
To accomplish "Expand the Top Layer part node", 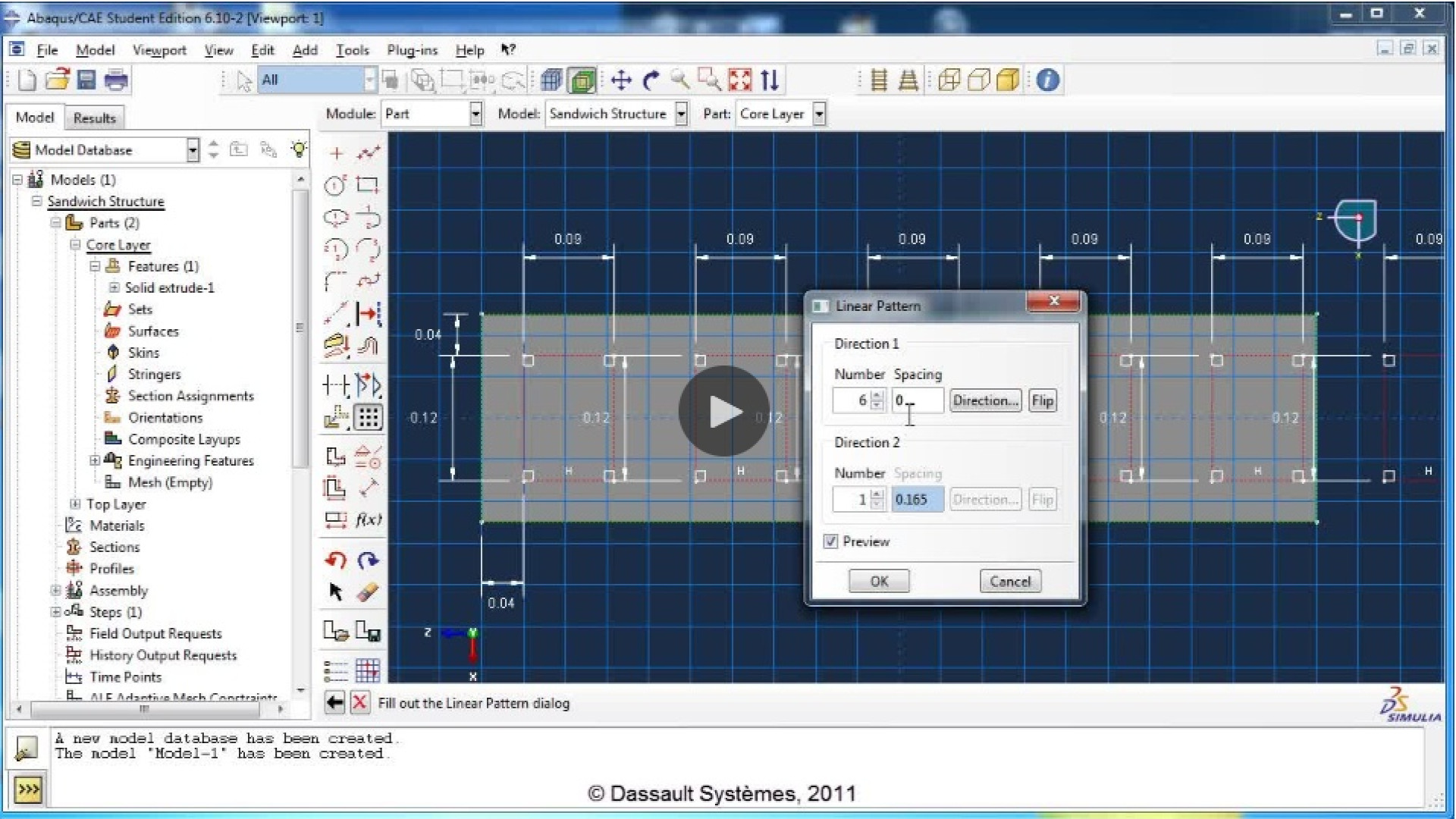I will click(x=74, y=504).
